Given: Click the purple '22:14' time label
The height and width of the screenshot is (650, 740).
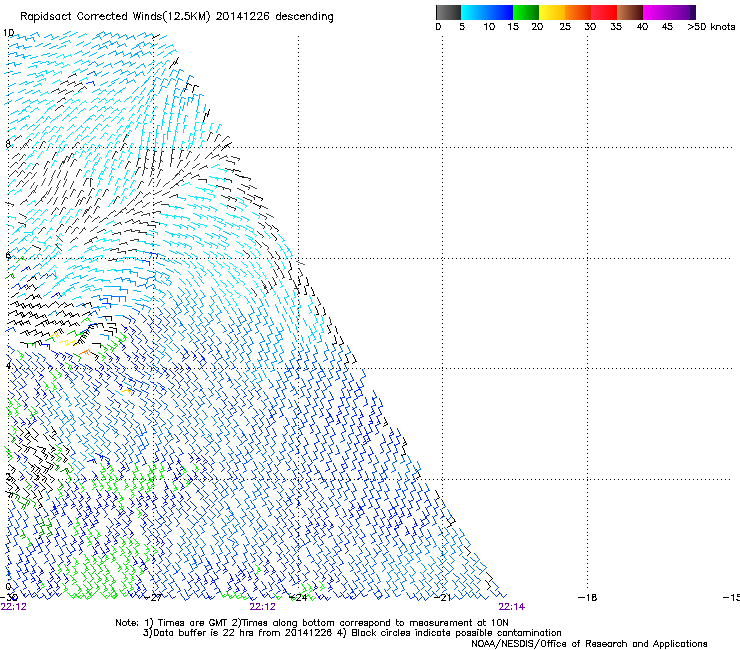Looking at the screenshot, I should (512, 607).
